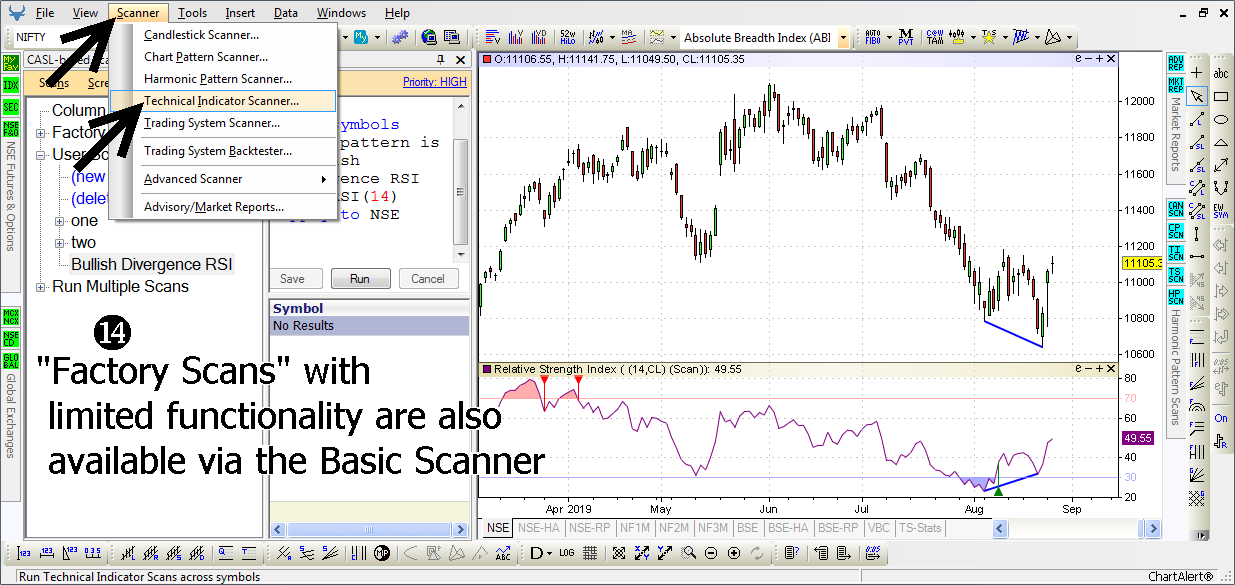This screenshot has width=1235, height=585.
Task: Click the 52w HiLo icon
Action: (567, 38)
